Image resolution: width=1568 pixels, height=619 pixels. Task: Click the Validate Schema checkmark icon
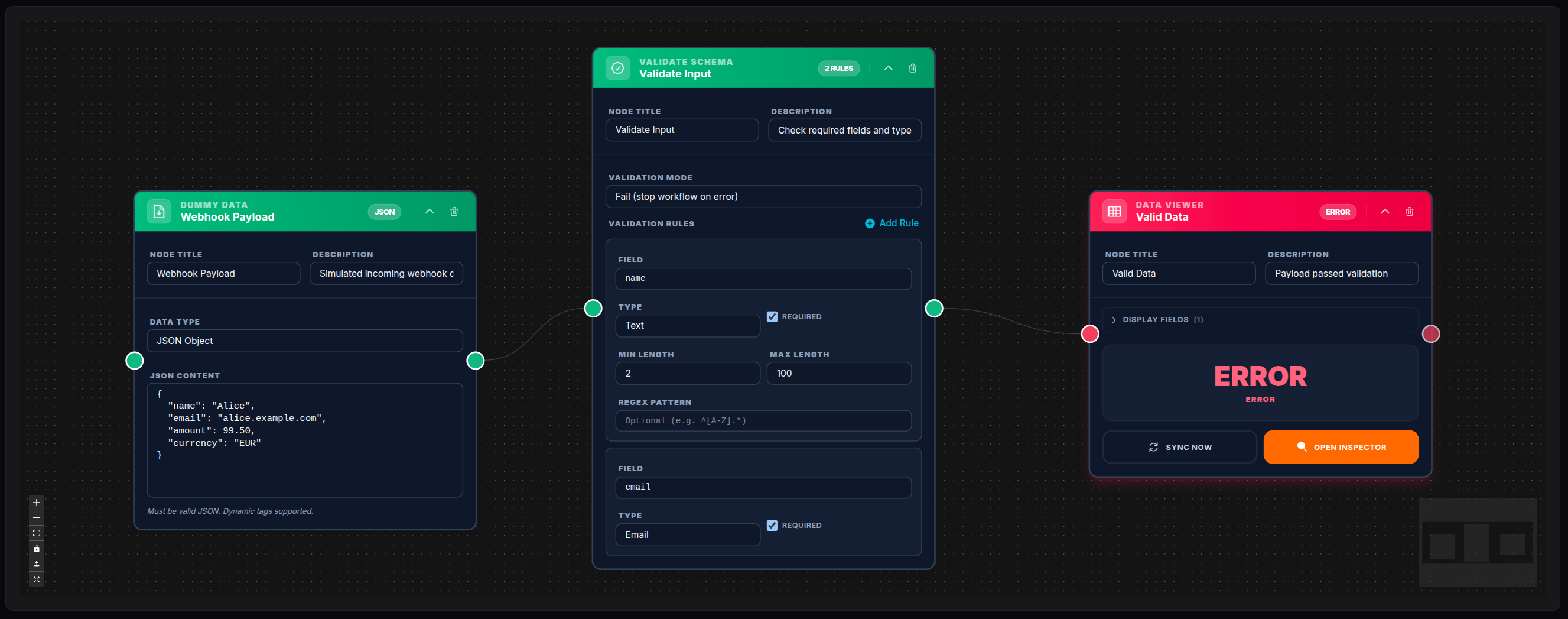[x=618, y=67]
